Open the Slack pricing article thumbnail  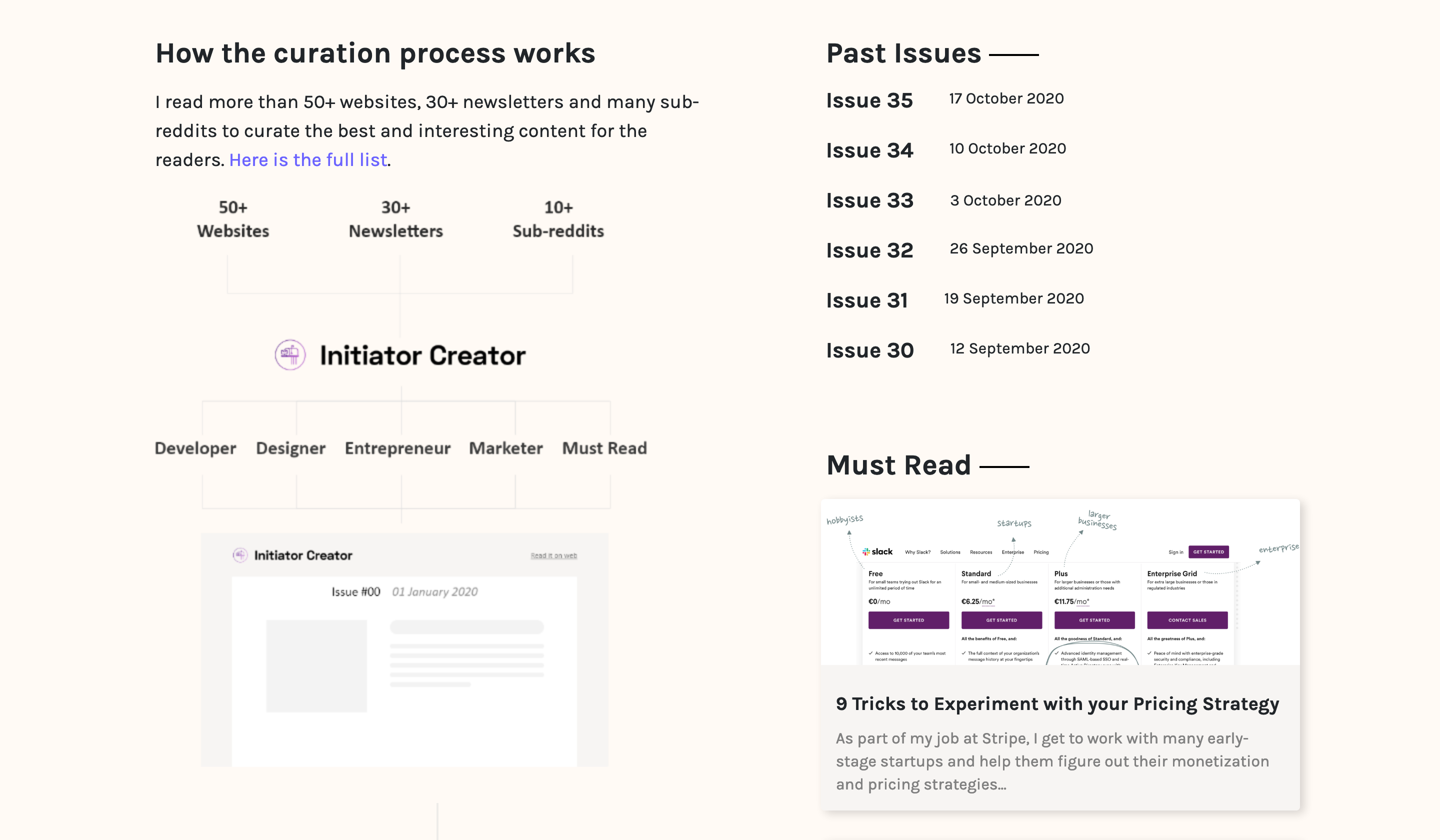[1060, 581]
